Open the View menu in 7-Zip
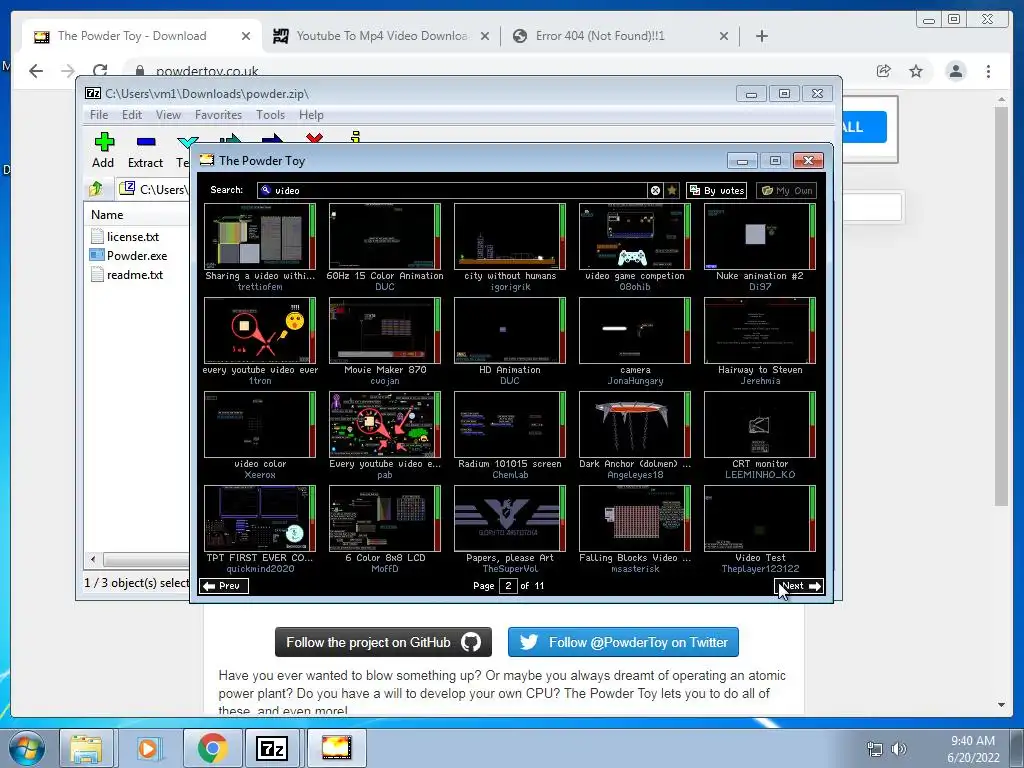1024x768 pixels. pyautogui.click(x=168, y=115)
